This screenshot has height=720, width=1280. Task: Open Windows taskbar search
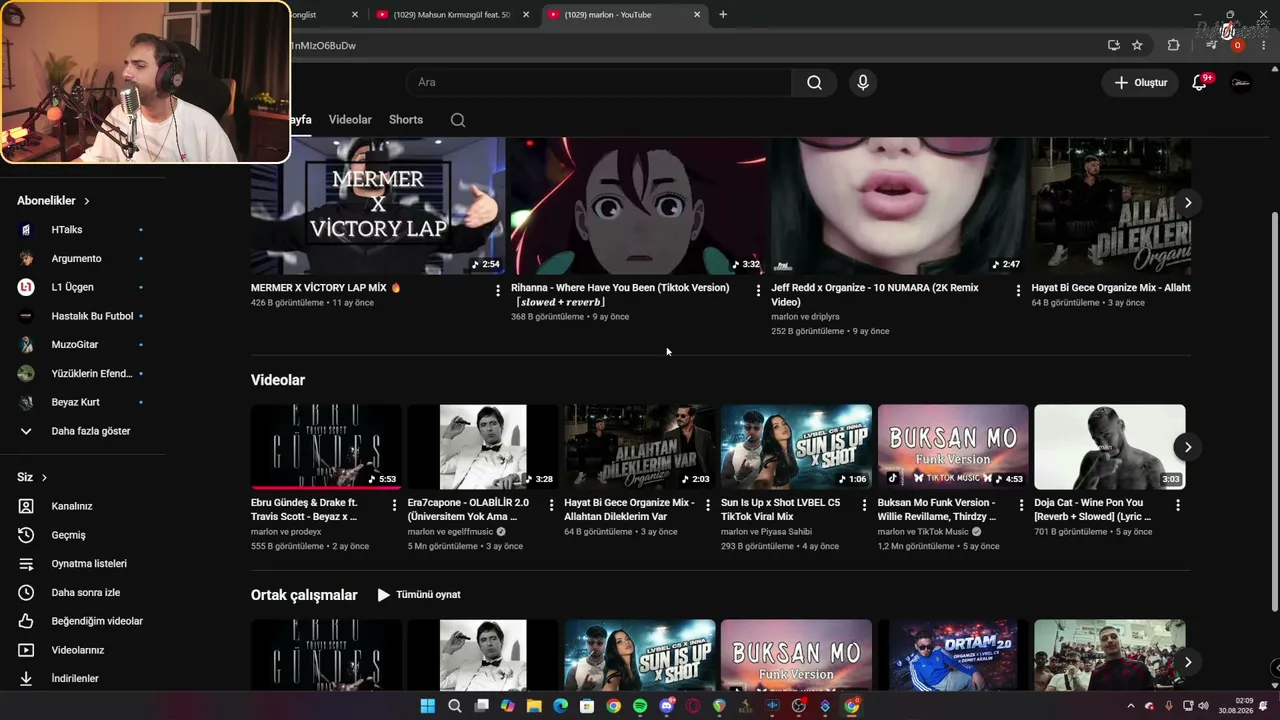click(x=455, y=706)
